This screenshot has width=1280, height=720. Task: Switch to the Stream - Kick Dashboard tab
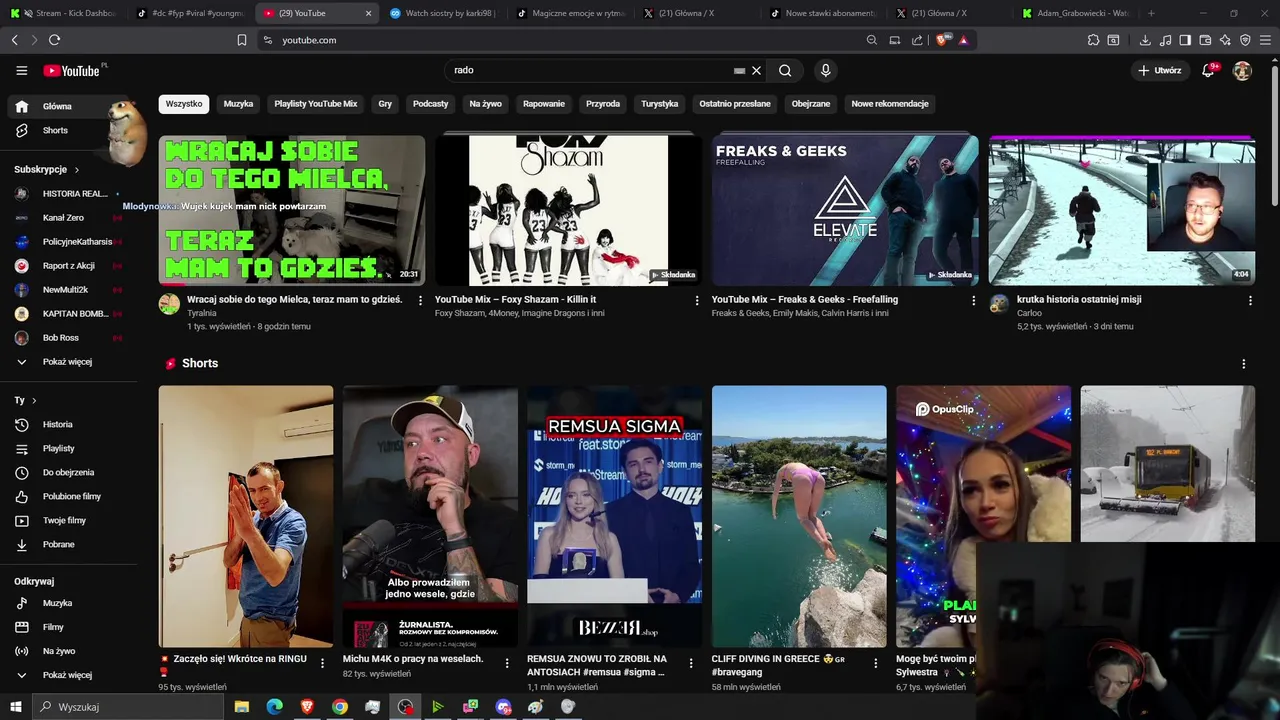coord(68,13)
